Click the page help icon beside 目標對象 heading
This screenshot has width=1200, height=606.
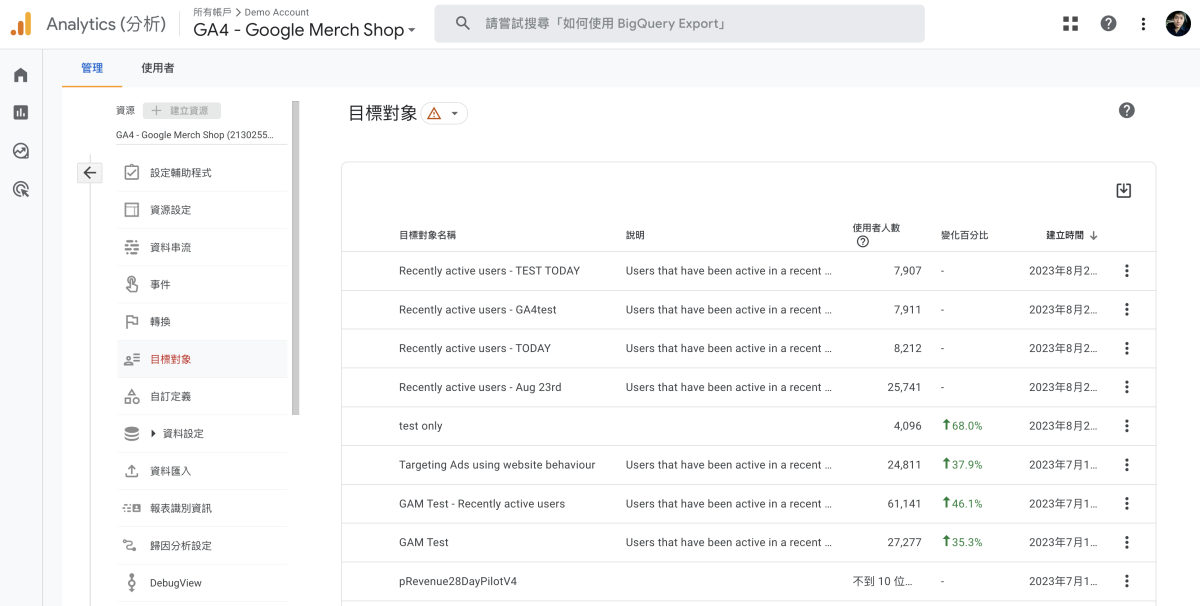click(x=1127, y=111)
